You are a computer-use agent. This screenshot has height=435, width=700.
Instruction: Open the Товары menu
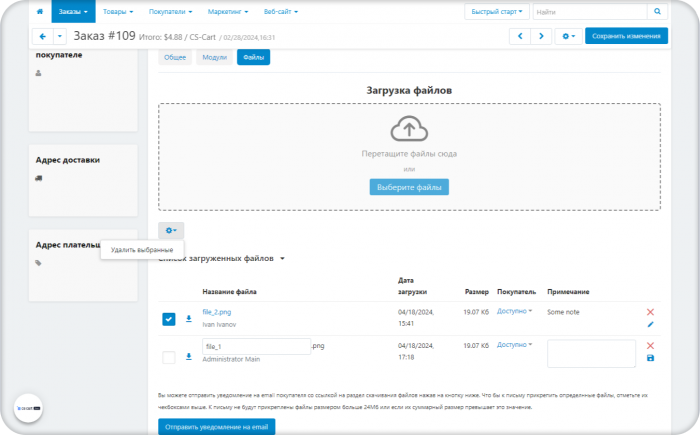pyautogui.click(x=118, y=12)
